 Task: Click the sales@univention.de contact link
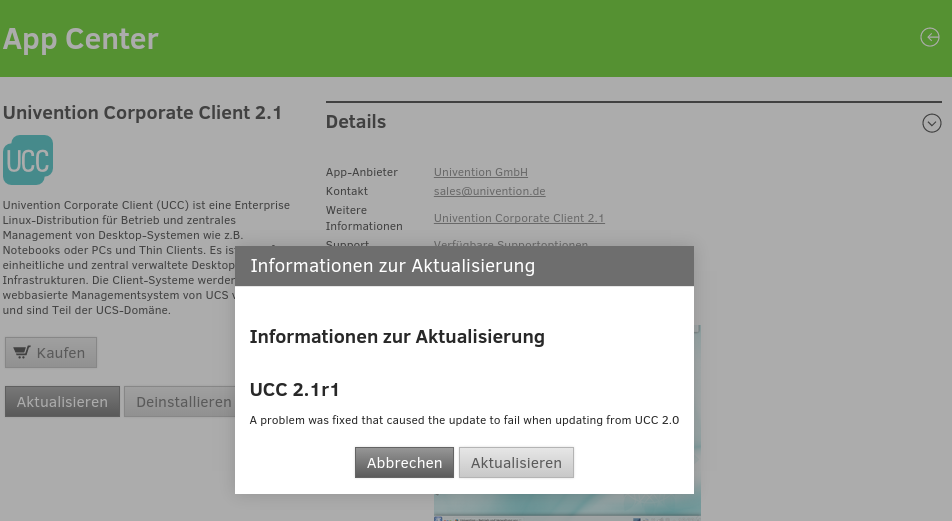pos(489,191)
